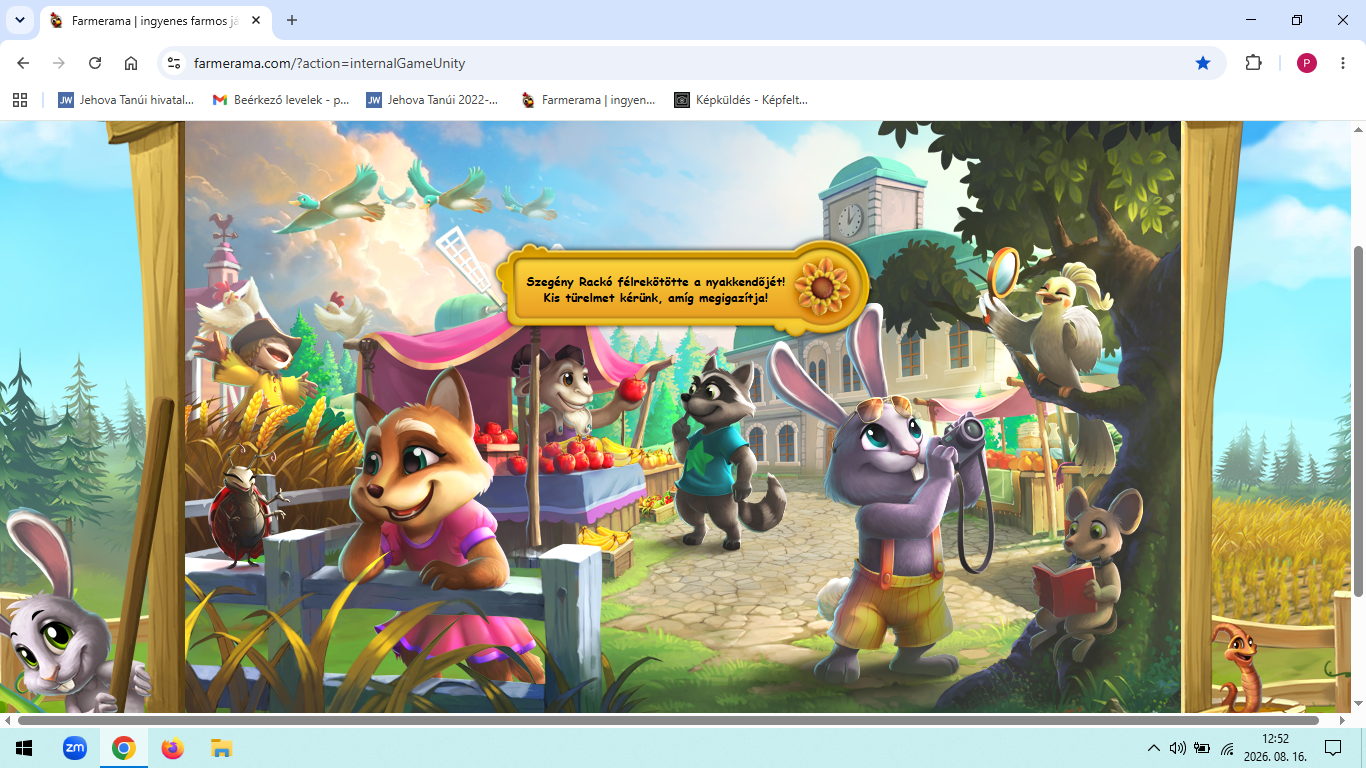Check battery status in system tray

(1202, 748)
